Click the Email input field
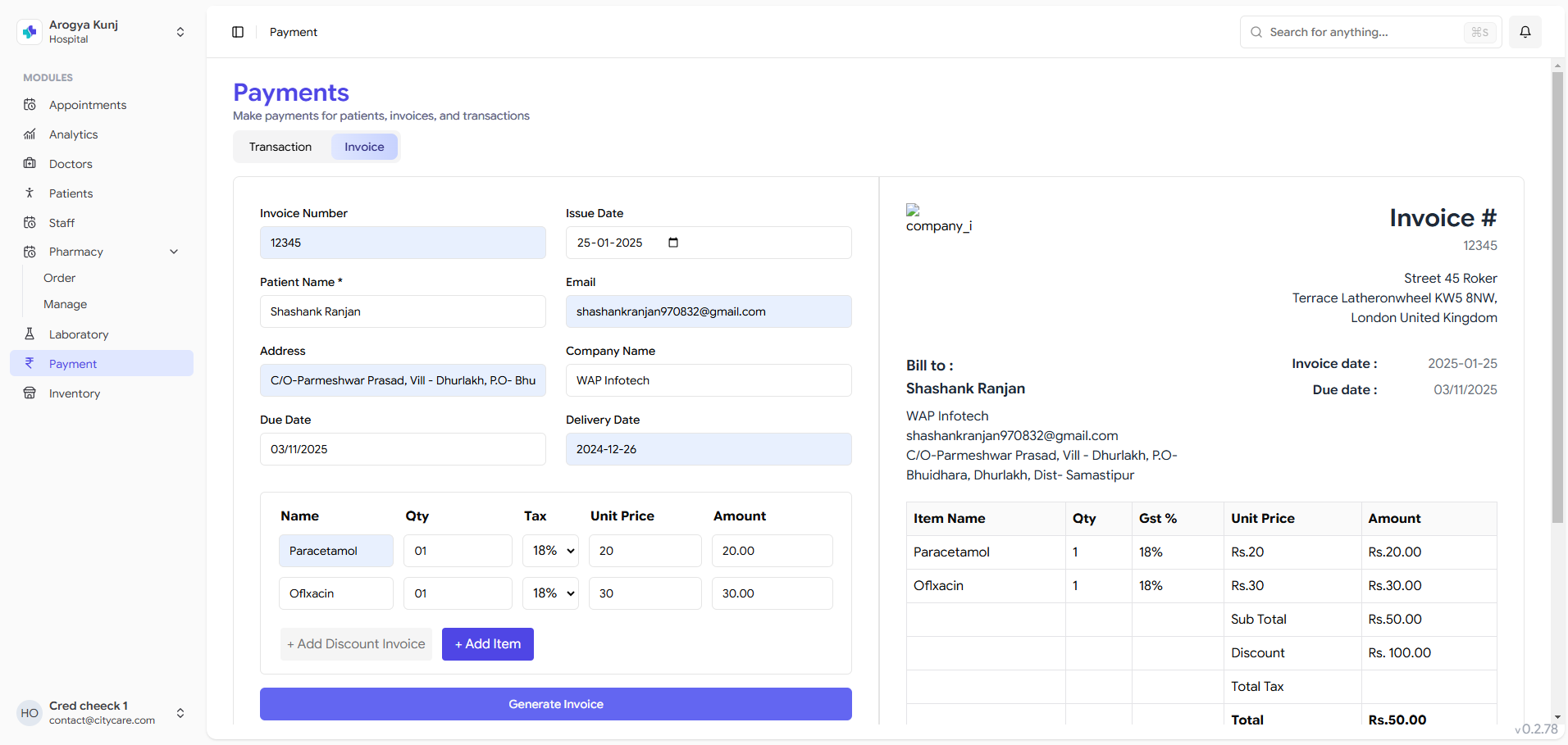This screenshot has height=745, width=1568. tap(709, 311)
